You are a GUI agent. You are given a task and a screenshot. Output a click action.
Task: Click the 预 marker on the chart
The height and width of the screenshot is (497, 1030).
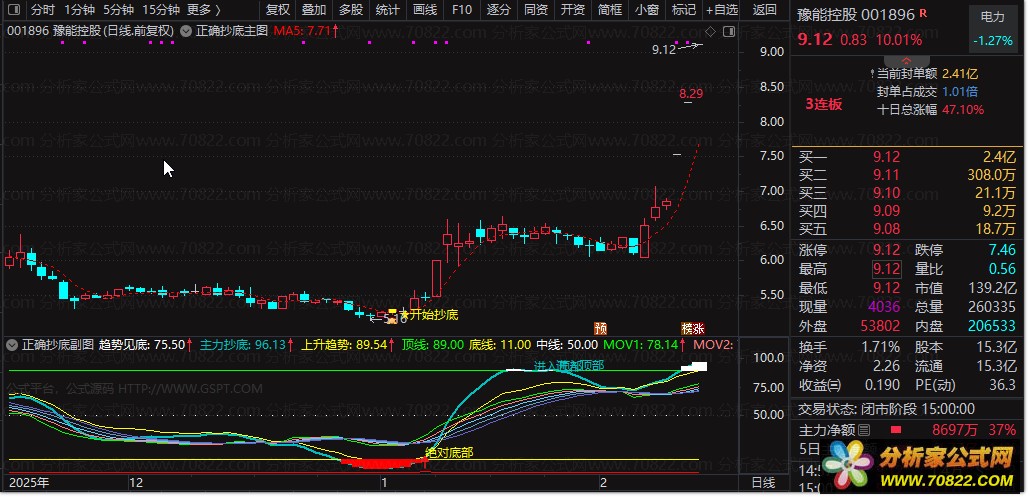[600, 328]
